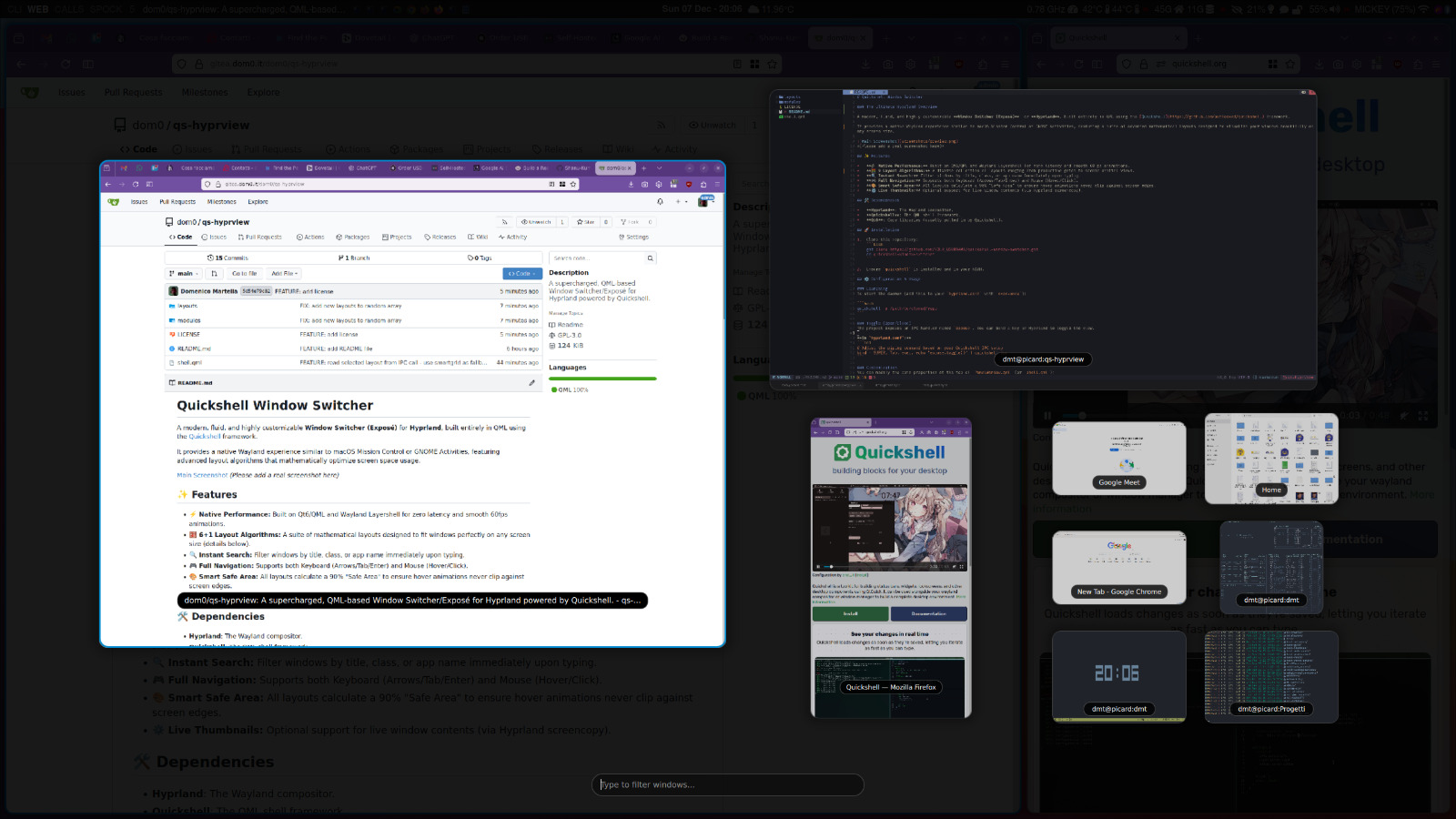
Task: Click the Search code magnifier icon
Action: [650, 258]
